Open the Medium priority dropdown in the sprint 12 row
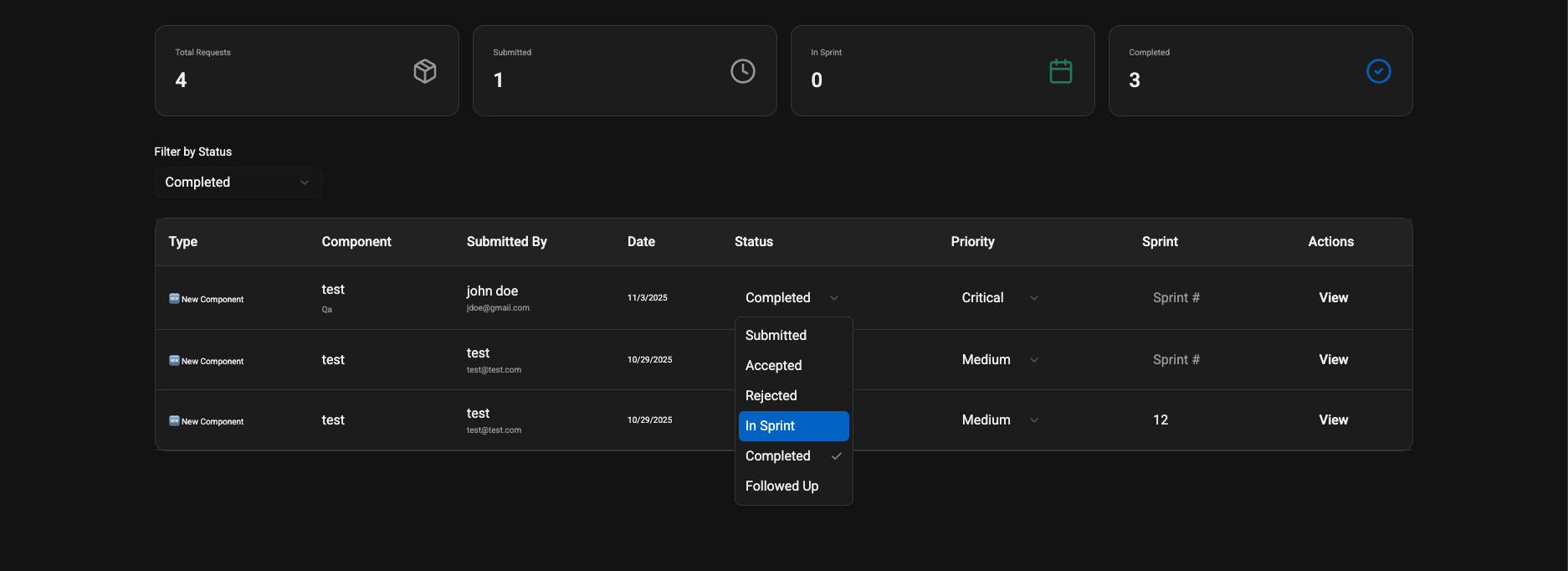This screenshot has height=571, width=1568. click(1000, 420)
